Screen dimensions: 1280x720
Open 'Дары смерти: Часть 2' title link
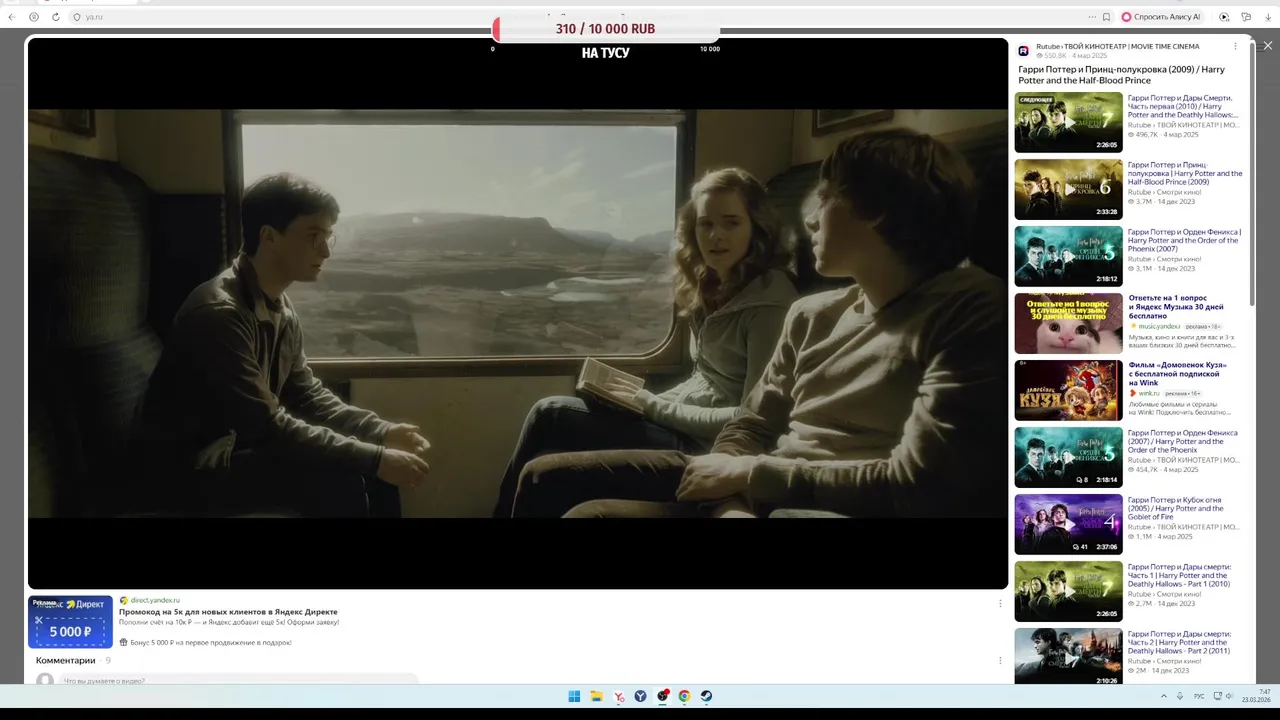[x=1180, y=642]
